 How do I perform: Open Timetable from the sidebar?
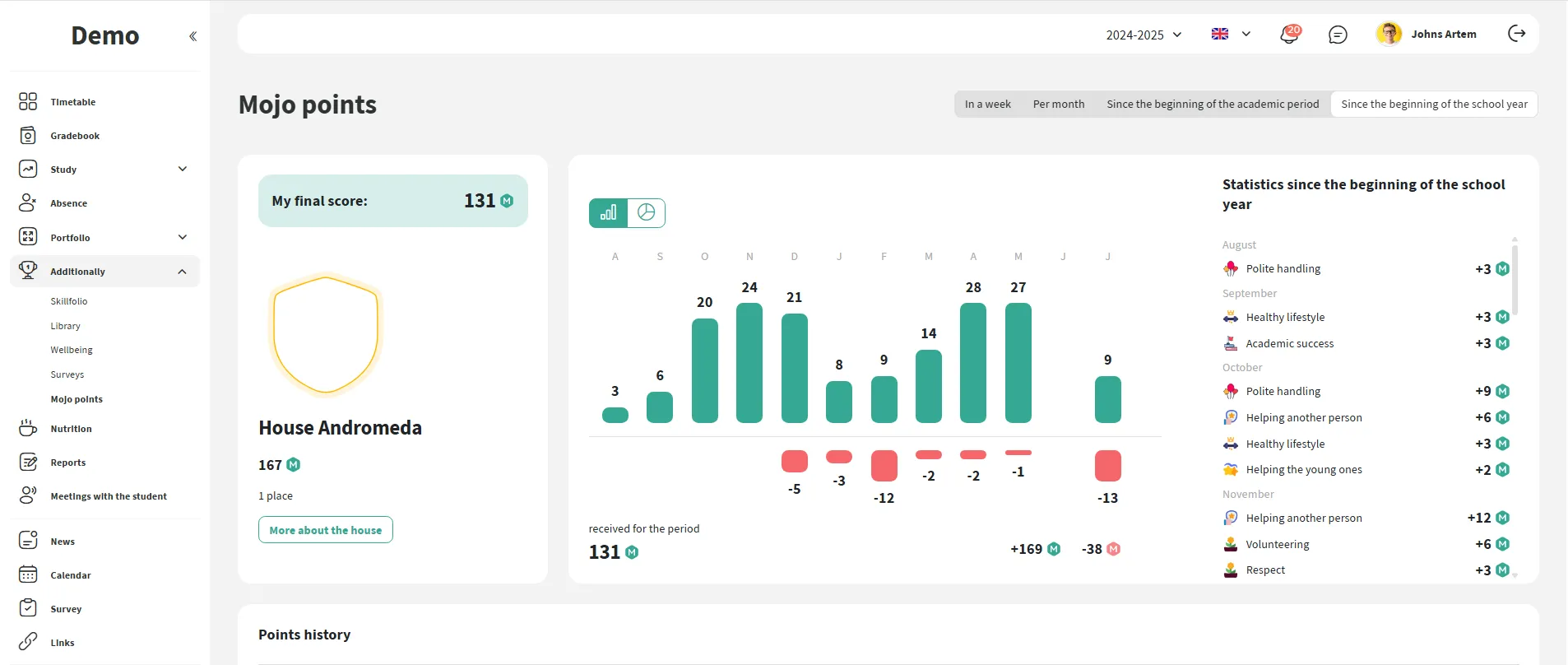coord(72,102)
